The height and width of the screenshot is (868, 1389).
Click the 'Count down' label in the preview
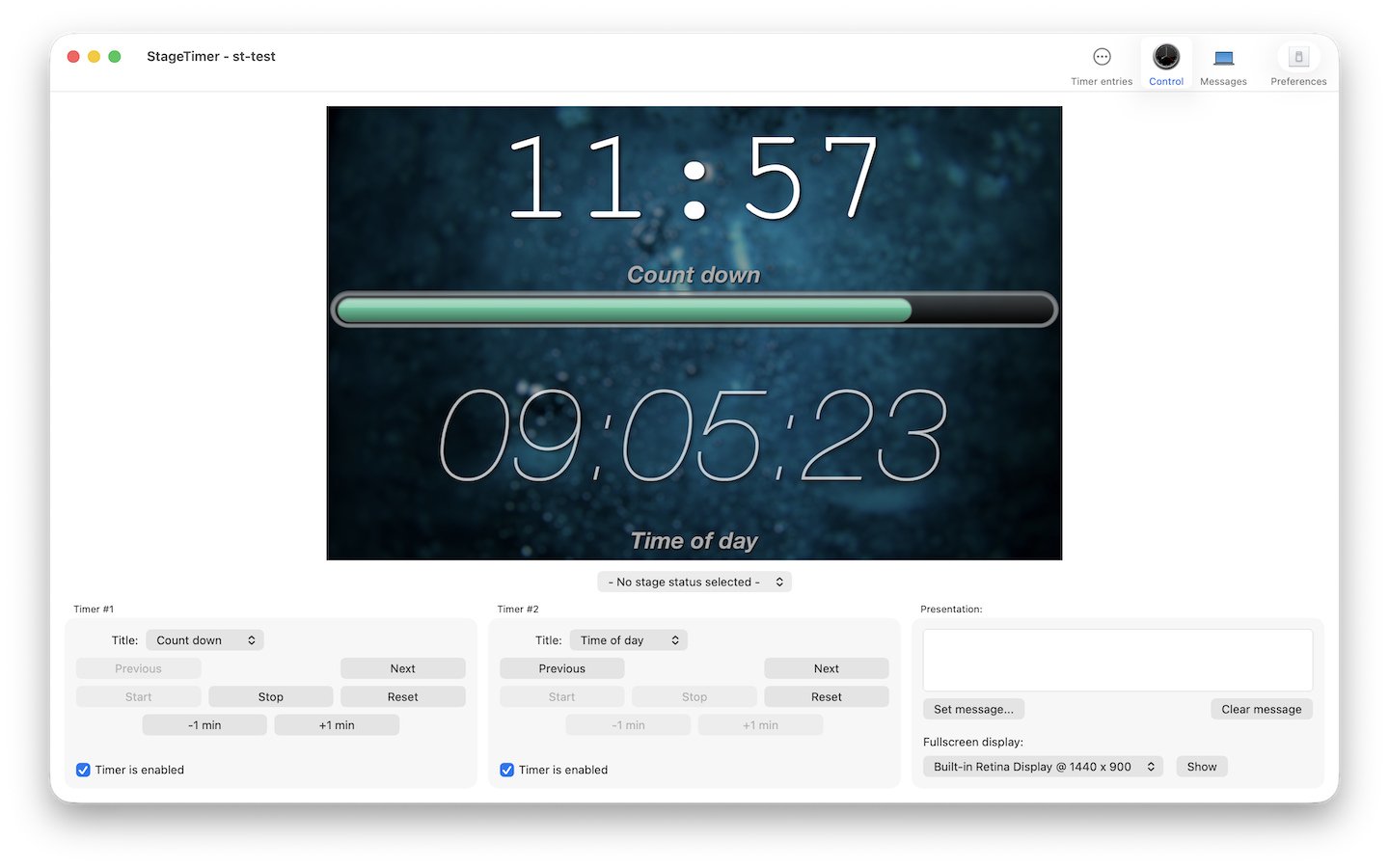[694, 275]
